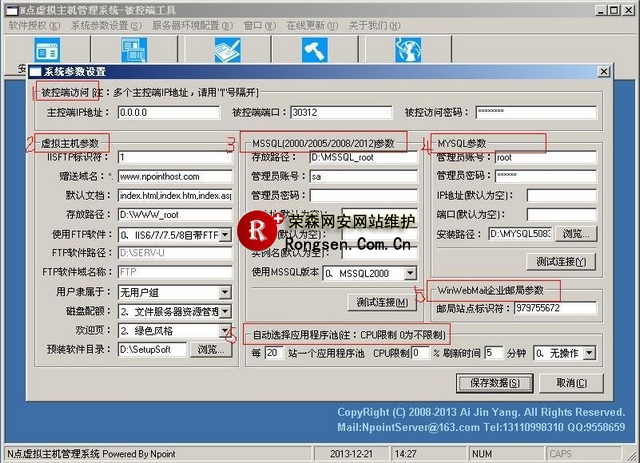The width and height of the screenshot is (640, 463).
Task: Expand the 用户隶属于 combo box
Action: coord(225,292)
